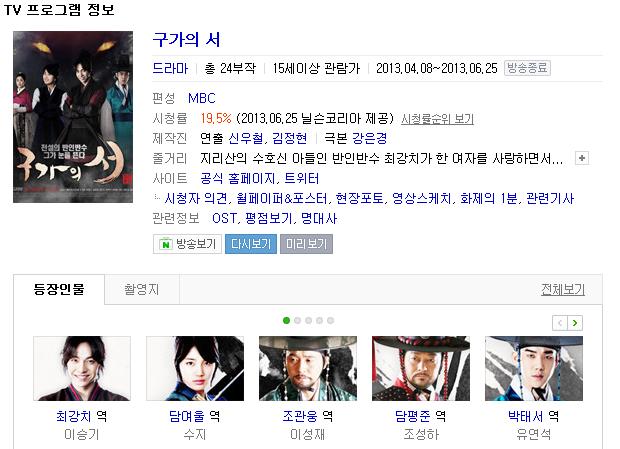Viewport: 620px width, 449px height.
Task: Click the MBC network link
Action: (x=202, y=98)
